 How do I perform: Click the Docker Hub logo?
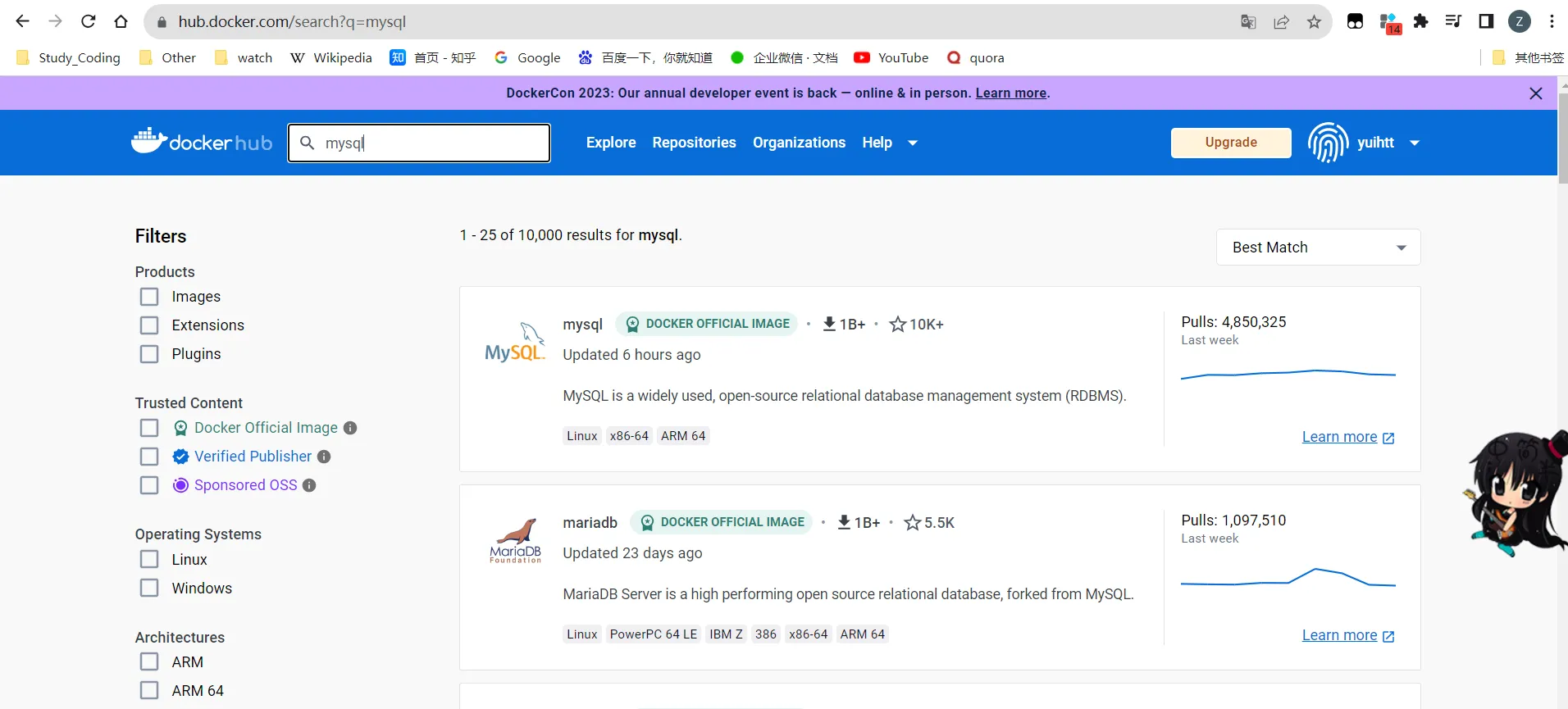[x=202, y=142]
